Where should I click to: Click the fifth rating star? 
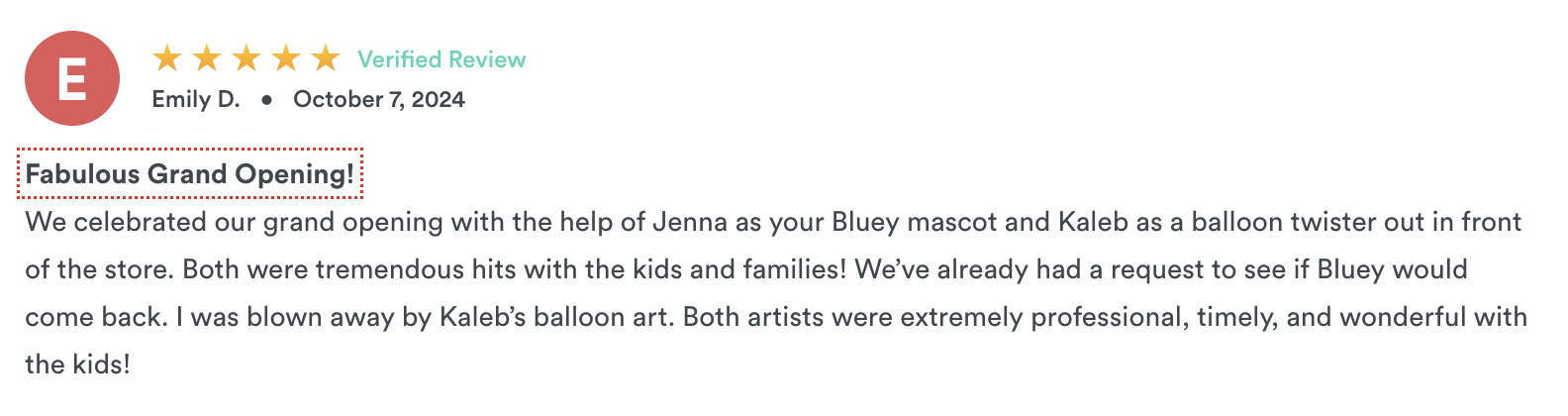tap(326, 58)
